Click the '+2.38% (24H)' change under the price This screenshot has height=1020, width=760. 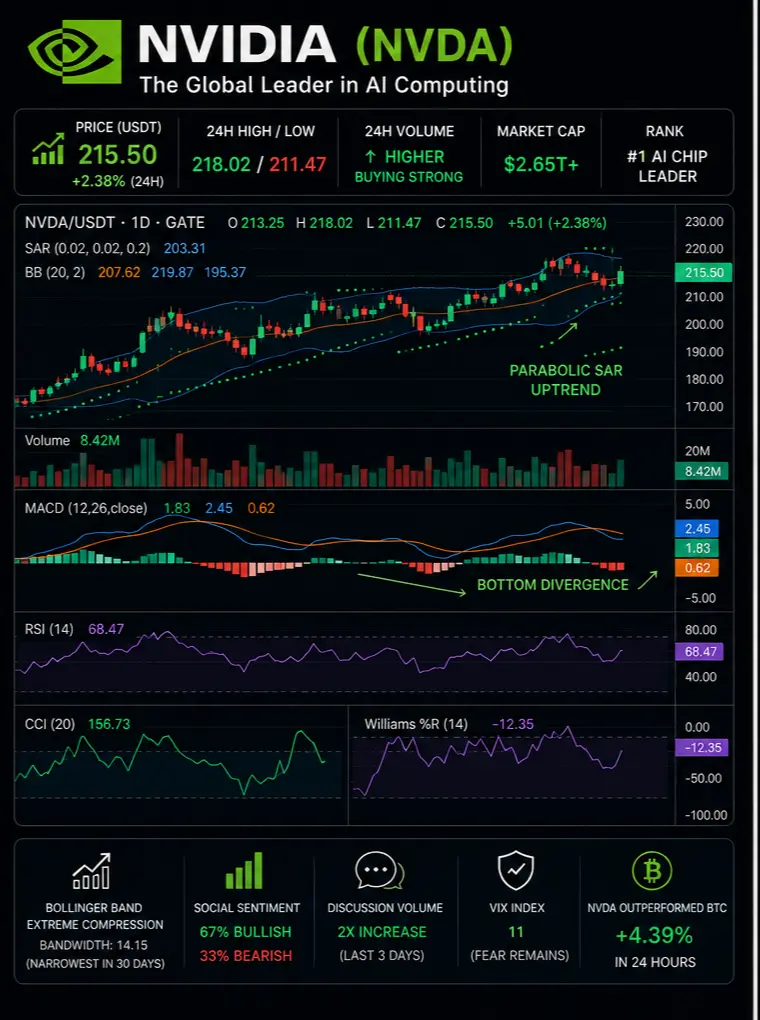pyautogui.click(x=118, y=182)
